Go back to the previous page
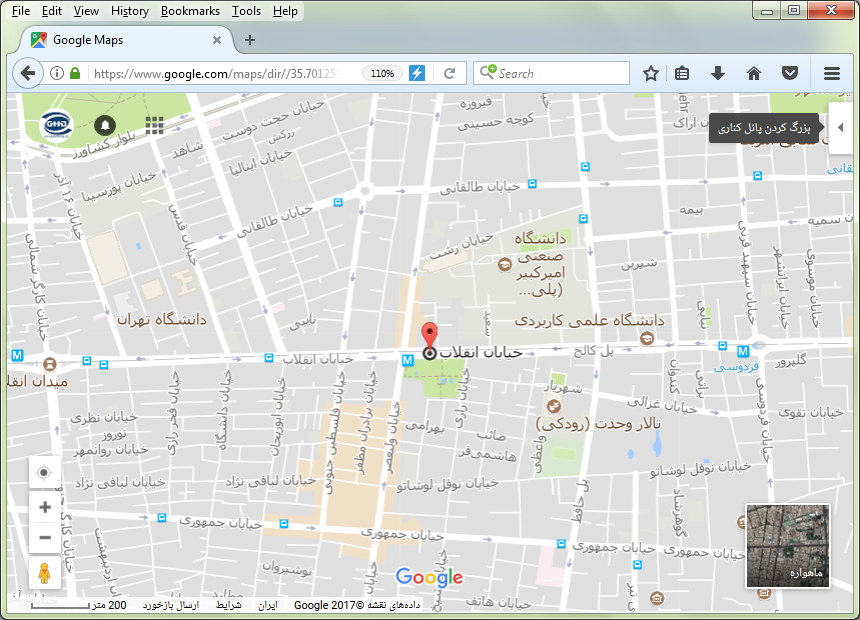 point(28,73)
